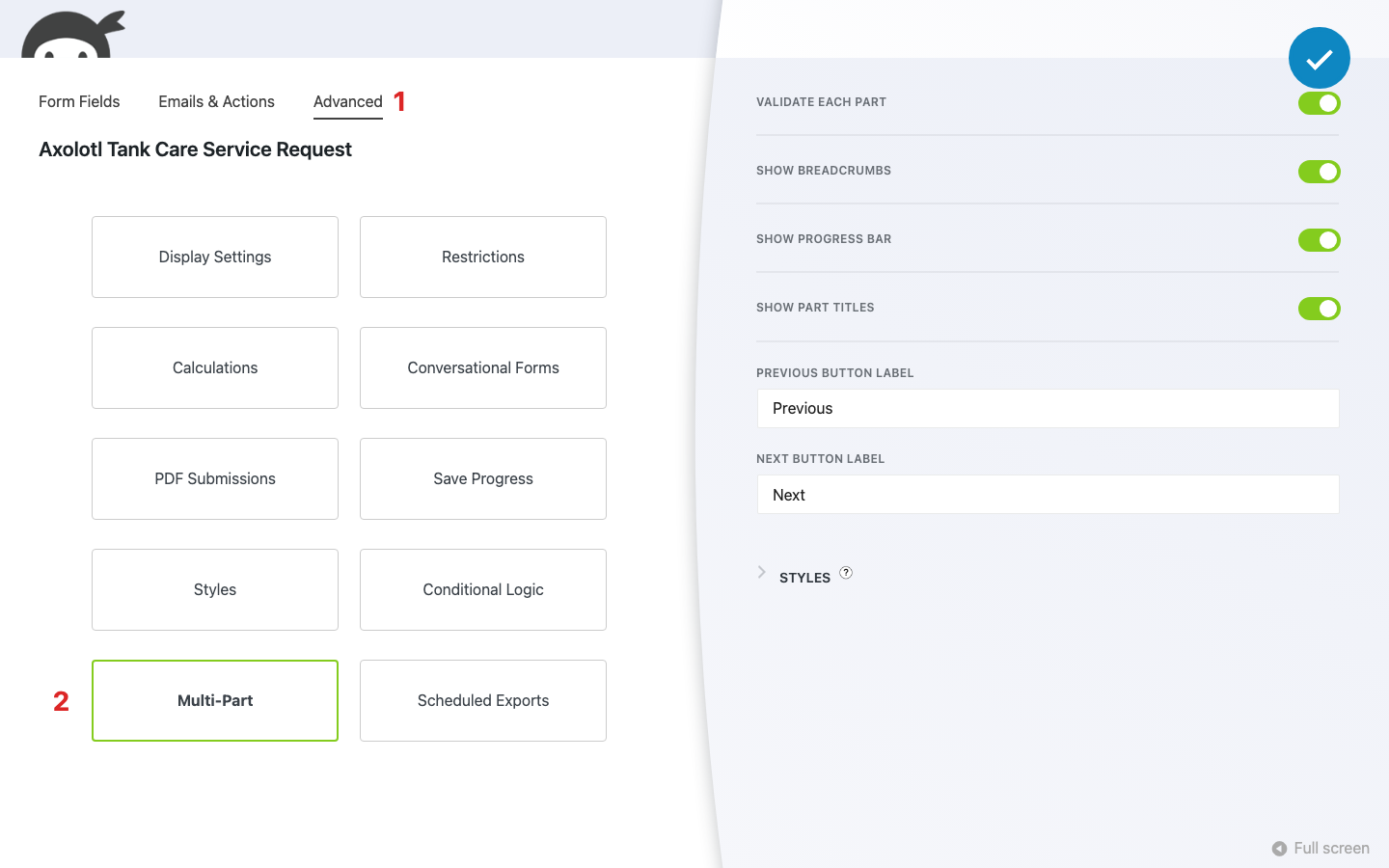Open Conversational Forms settings

[483, 368]
